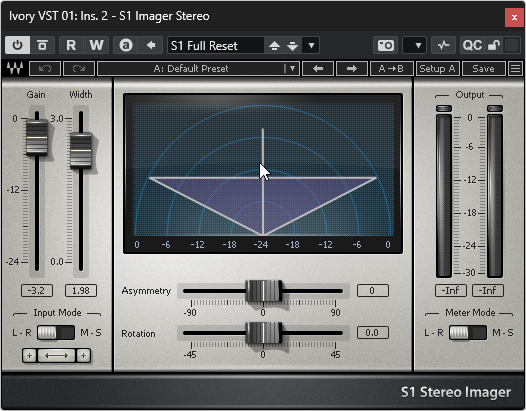526x411 pixels.
Task: Reset the right output clip indicator
Action: click(x=495, y=108)
